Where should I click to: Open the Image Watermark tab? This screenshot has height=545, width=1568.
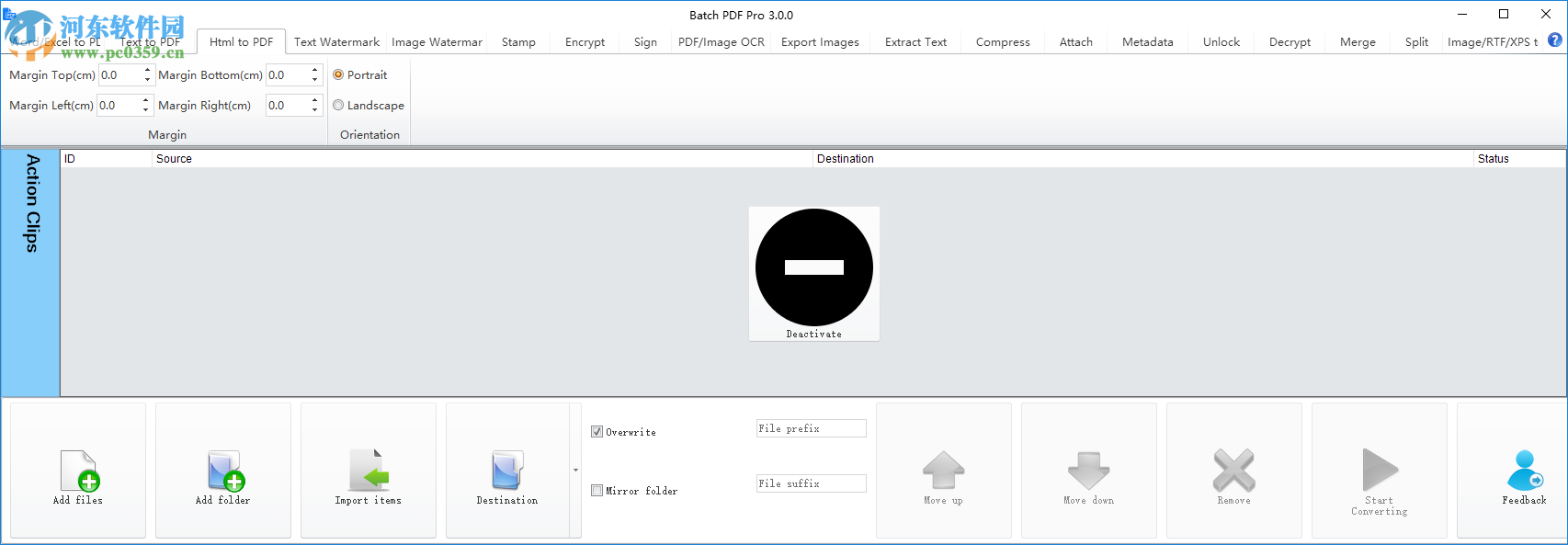pos(437,42)
